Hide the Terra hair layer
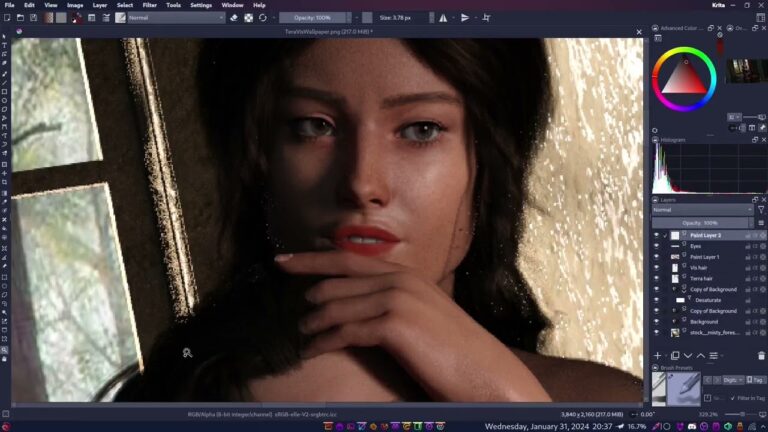This screenshot has width=768, height=432. point(656,279)
